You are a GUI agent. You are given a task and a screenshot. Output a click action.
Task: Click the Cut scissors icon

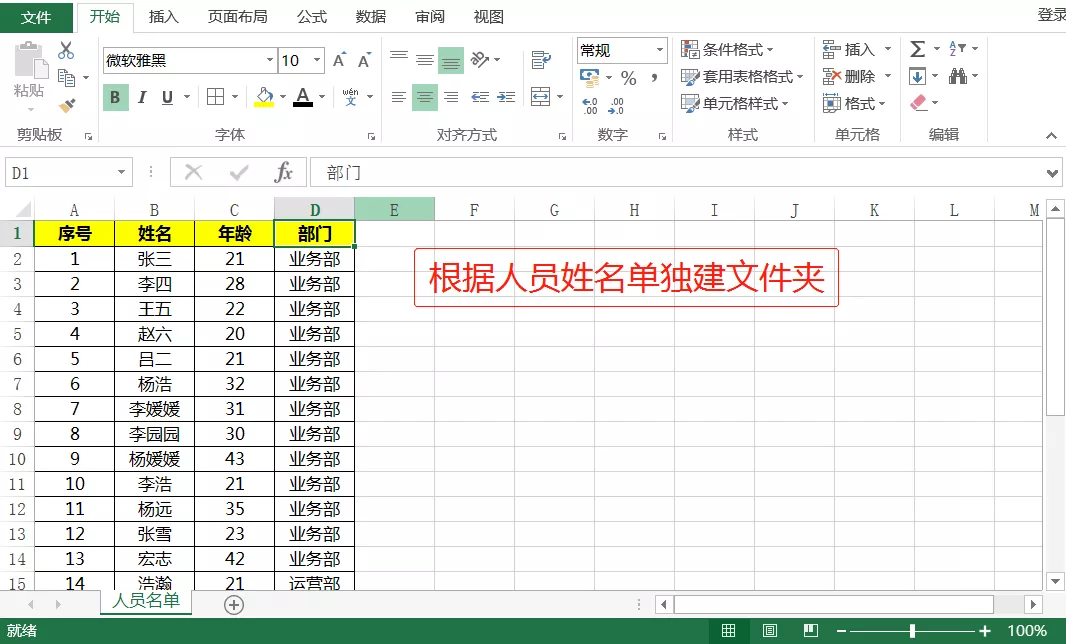pyautogui.click(x=66, y=50)
